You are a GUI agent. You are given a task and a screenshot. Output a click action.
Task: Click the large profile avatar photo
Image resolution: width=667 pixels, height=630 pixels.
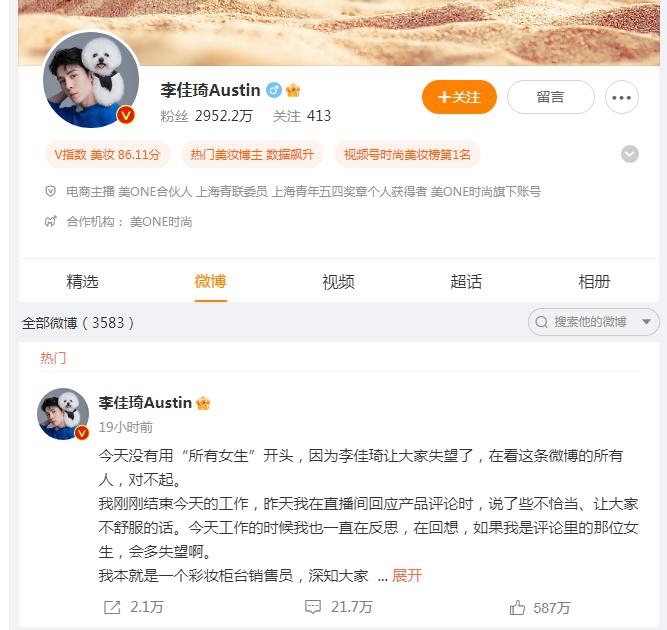point(91,79)
